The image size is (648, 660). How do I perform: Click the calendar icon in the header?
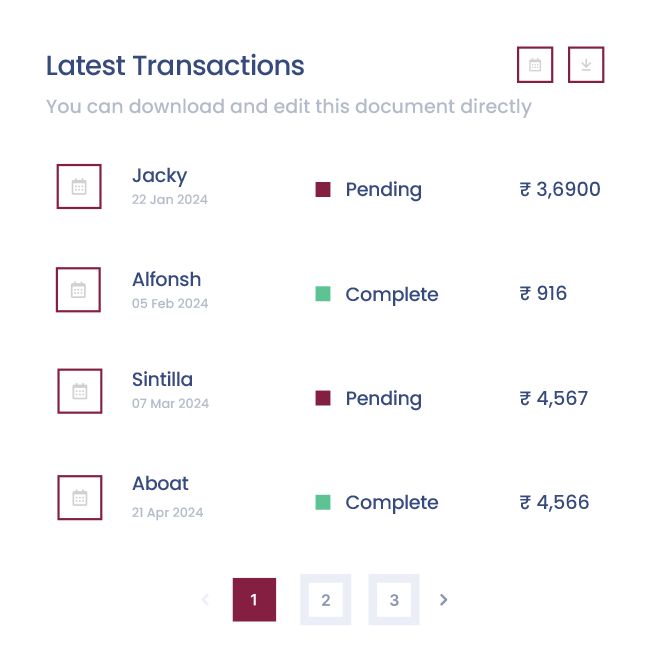(x=535, y=65)
